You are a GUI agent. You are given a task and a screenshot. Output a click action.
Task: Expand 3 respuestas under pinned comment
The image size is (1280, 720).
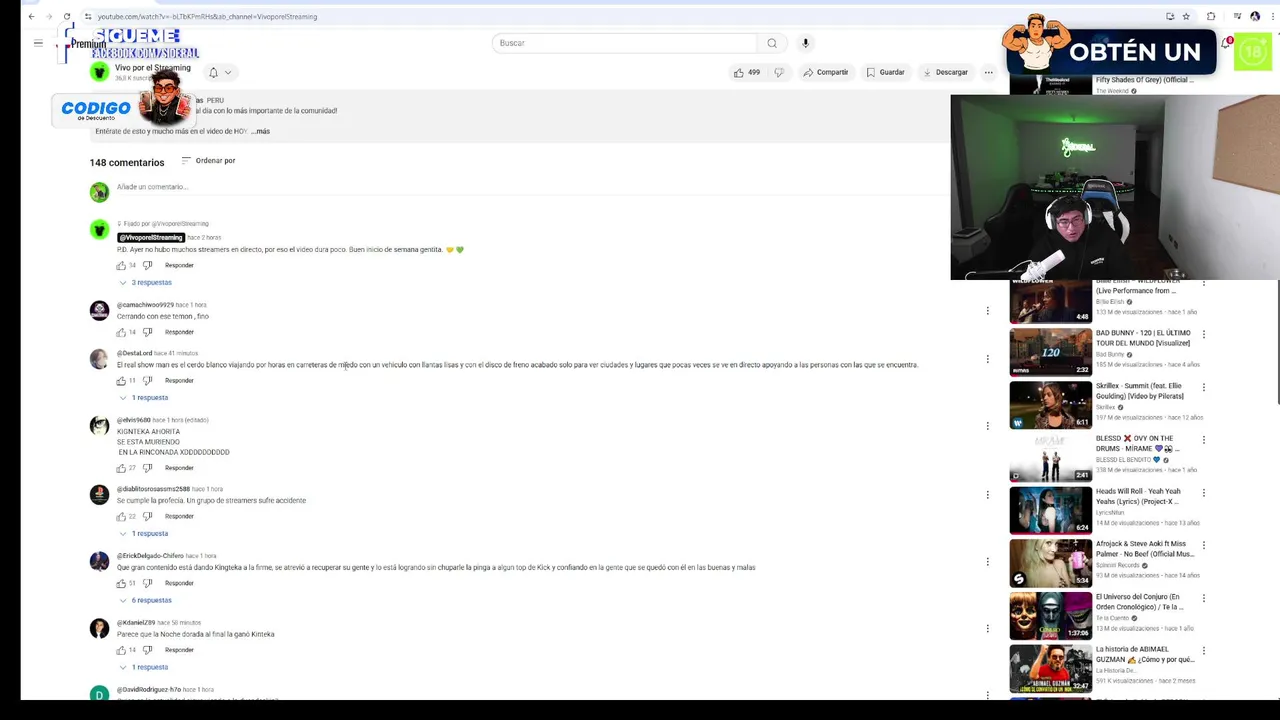point(146,283)
